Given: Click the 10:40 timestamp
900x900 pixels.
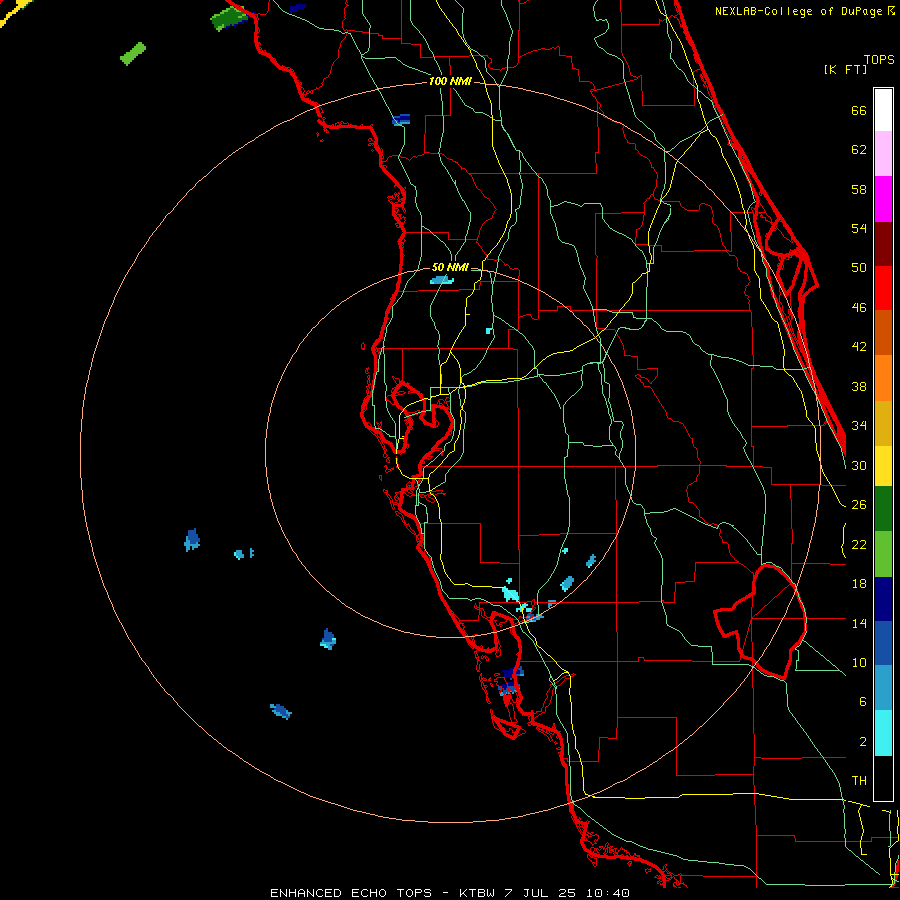Looking at the screenshot, I should click(x=608, y=893).
